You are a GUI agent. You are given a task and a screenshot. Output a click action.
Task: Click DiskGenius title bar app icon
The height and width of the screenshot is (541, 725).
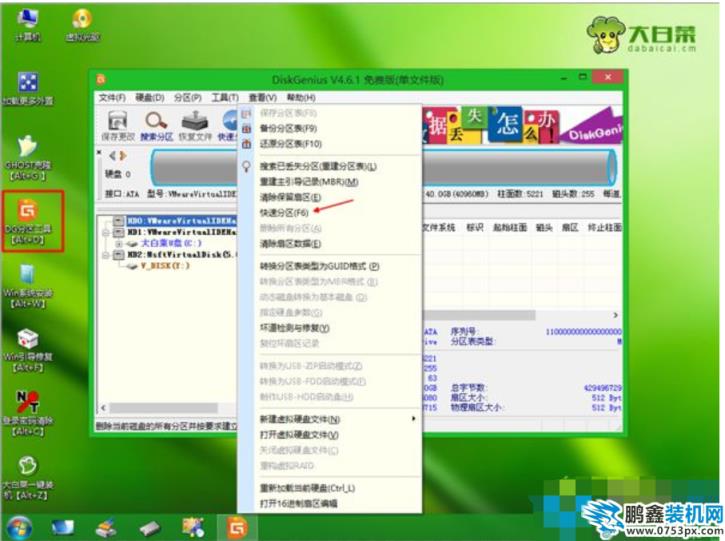[x=100, y=80]
